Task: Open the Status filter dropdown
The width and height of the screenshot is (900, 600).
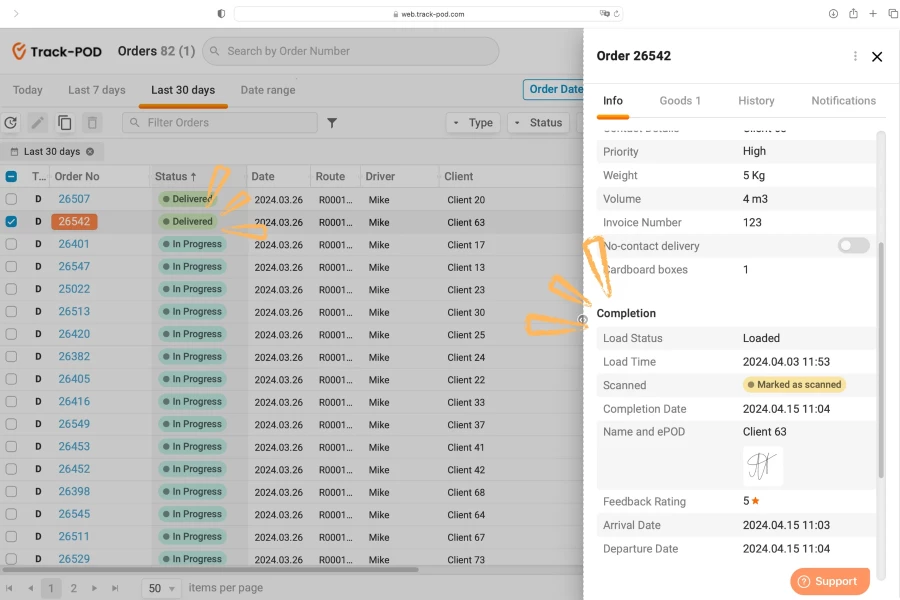Action: tap(536, 122)
